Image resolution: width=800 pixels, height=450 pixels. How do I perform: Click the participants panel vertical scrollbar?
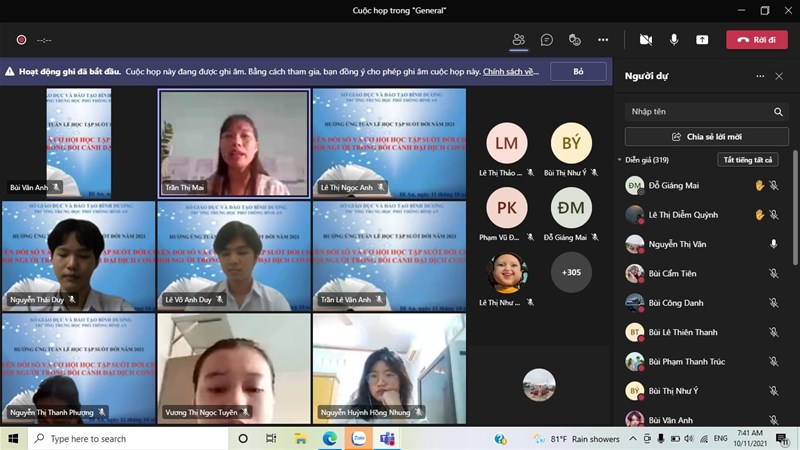[795, 208]
